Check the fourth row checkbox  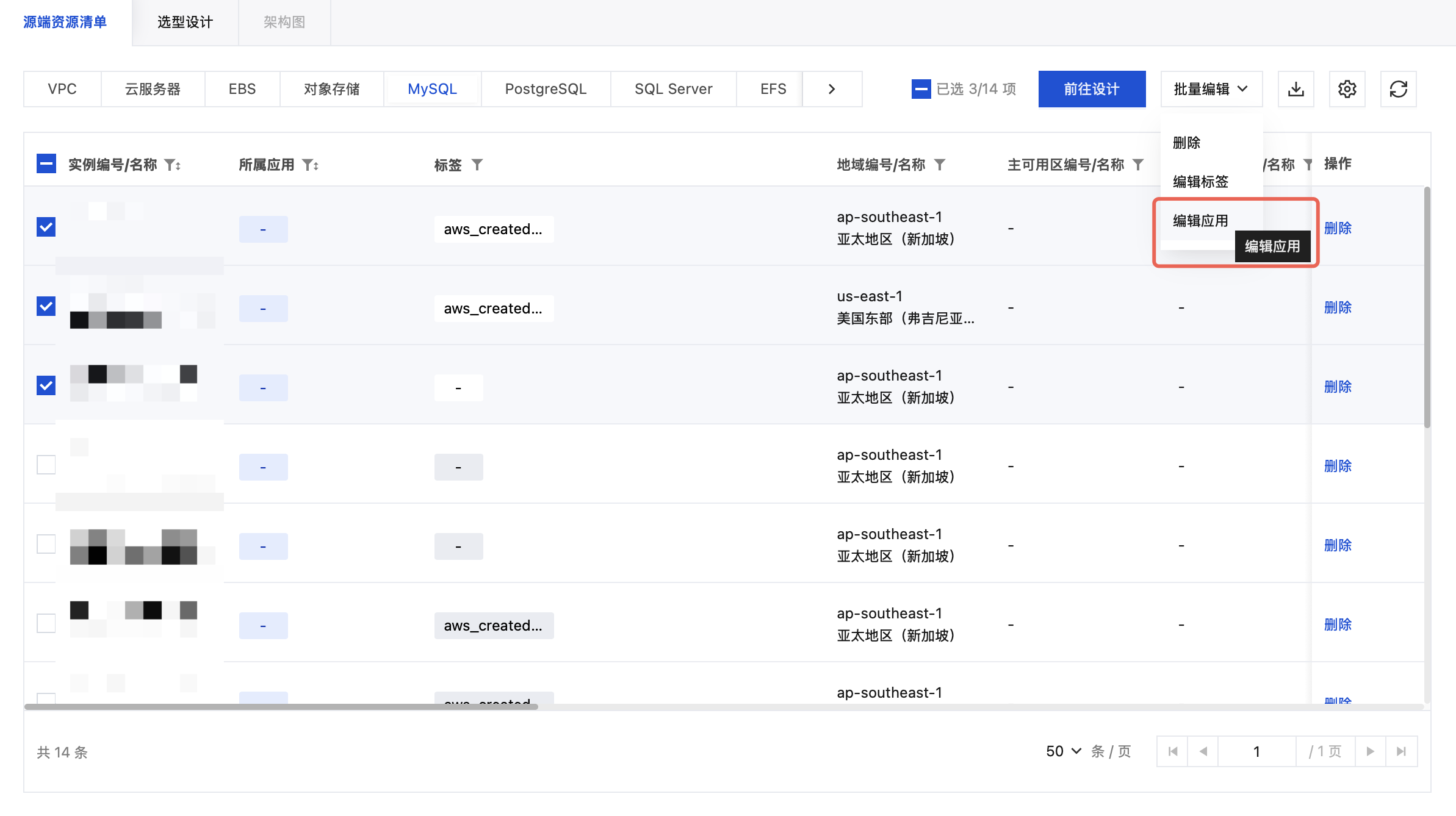pos(46,465)
